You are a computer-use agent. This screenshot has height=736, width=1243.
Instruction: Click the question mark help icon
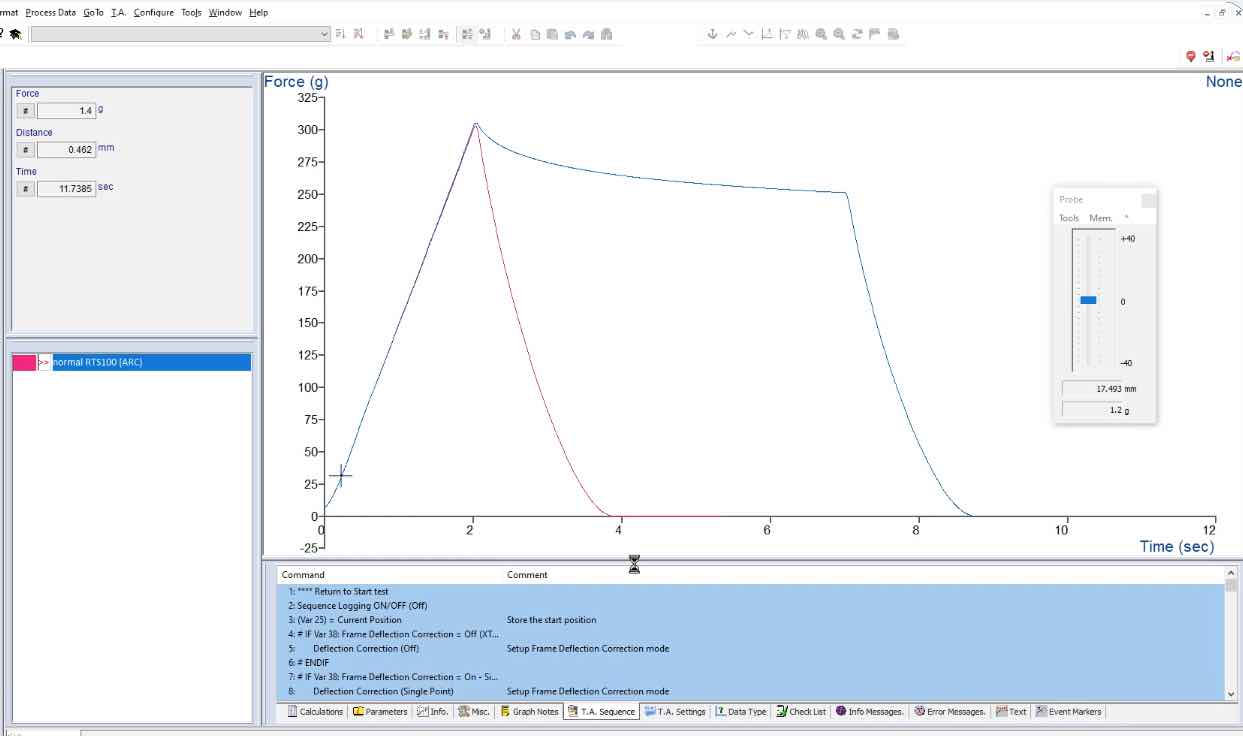coord(5,33)
